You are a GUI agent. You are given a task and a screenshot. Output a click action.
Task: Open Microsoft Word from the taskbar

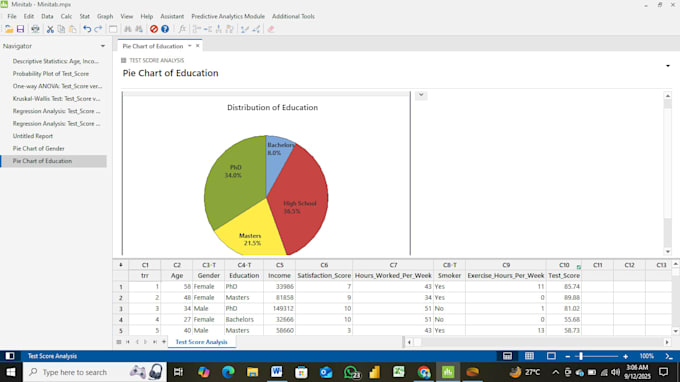(x=277, y=372)
